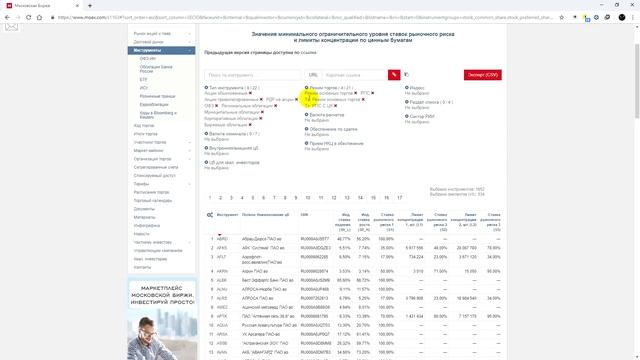Open 'ETF' sidebar submenu item
640x360 pixels.
click(143, 80)
